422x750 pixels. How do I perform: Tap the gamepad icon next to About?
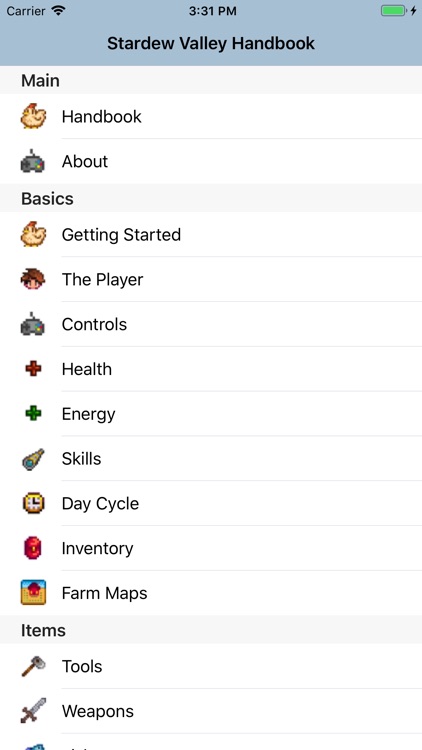[x=33, y=161]
